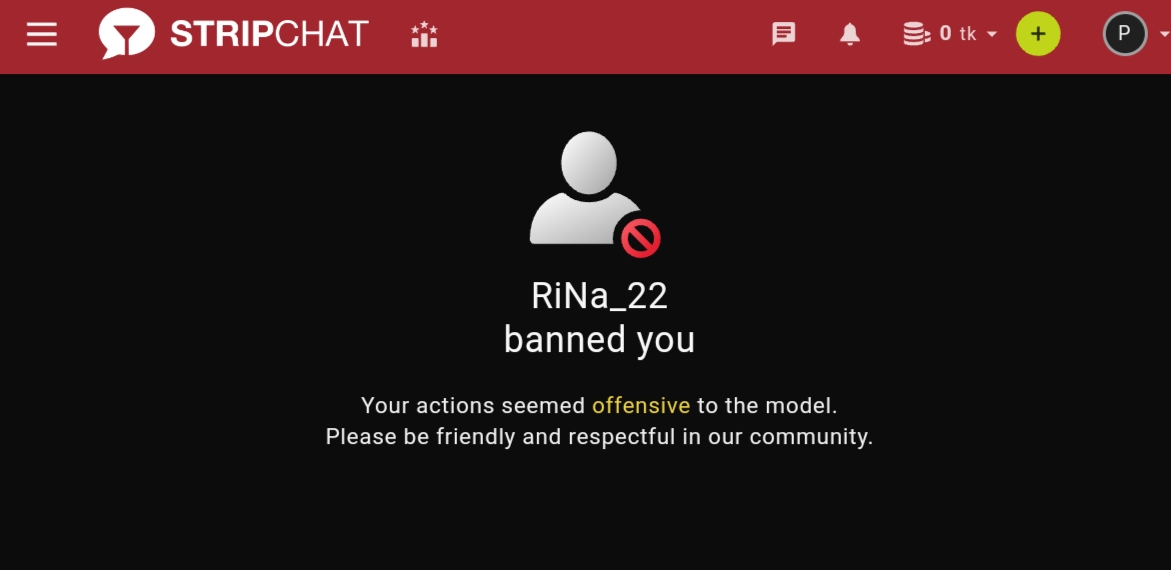Open the top models leaderboard icon
This screenshot has width=1171, height=570.
(424, 34)
